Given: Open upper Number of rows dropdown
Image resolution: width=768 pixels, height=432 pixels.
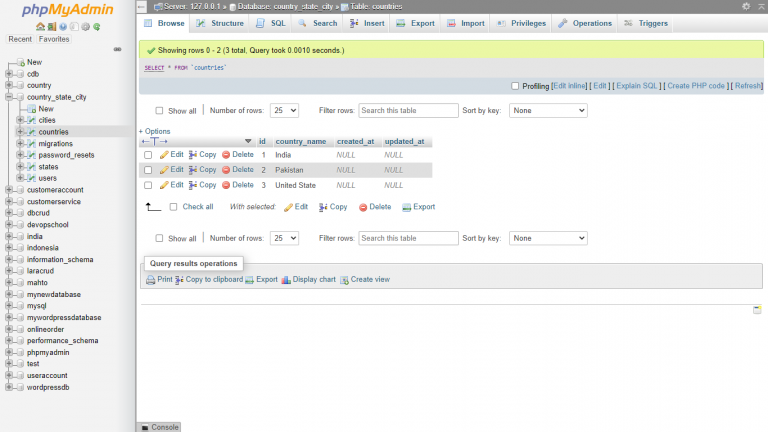Looking at the screenshot, I should pos(284,111).
